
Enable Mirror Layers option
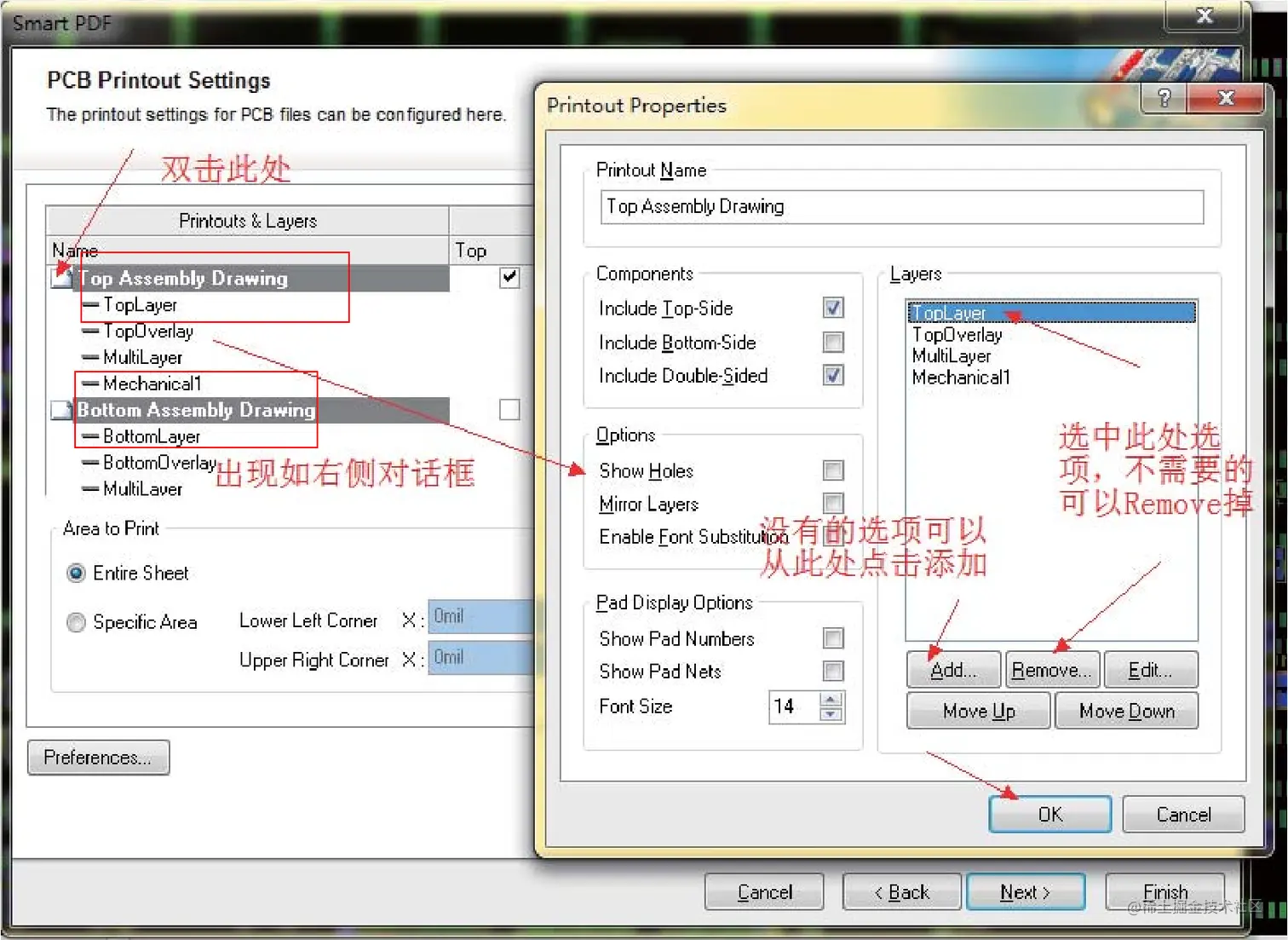pyautogui.click(x=833, y=503)
